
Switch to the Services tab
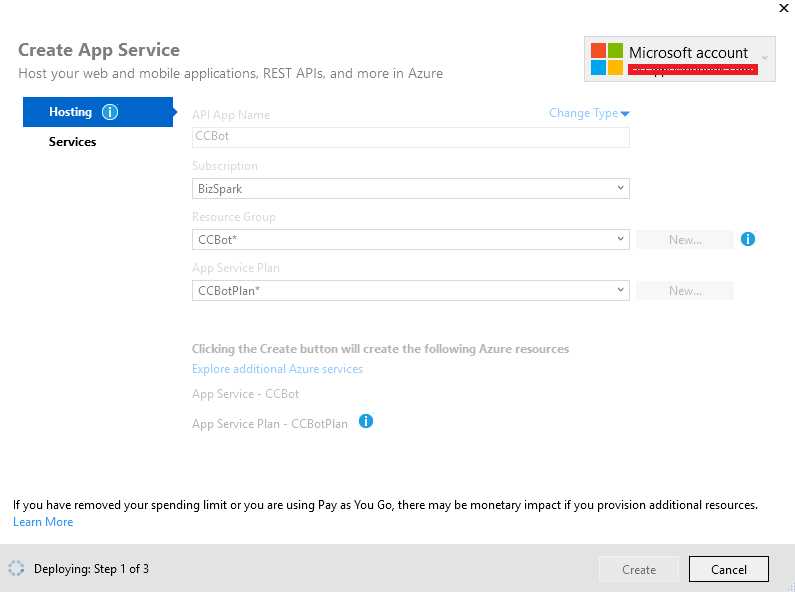(x=73, y=142)
